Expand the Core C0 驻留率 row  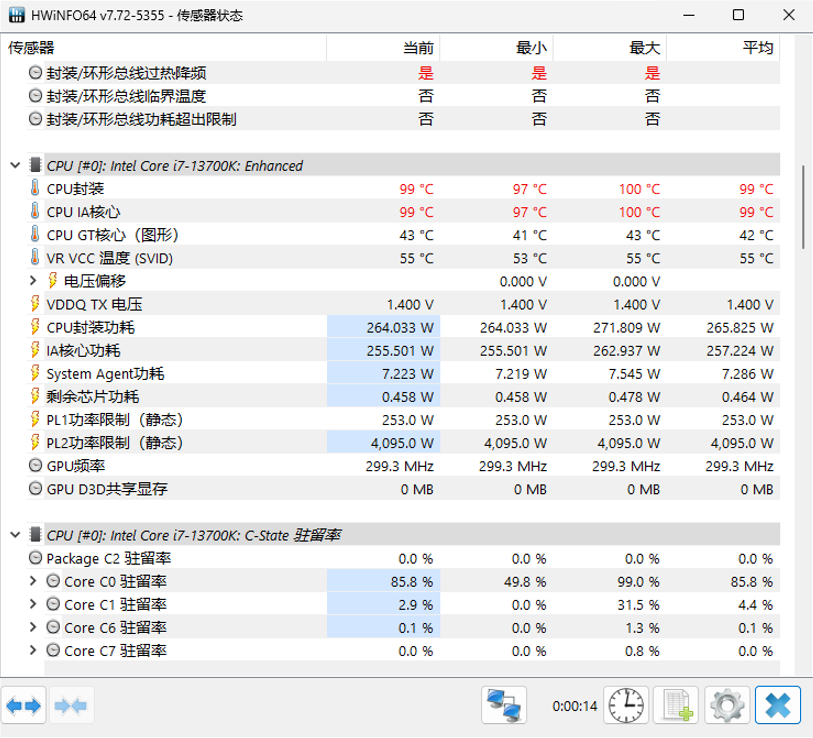(33, 581)
